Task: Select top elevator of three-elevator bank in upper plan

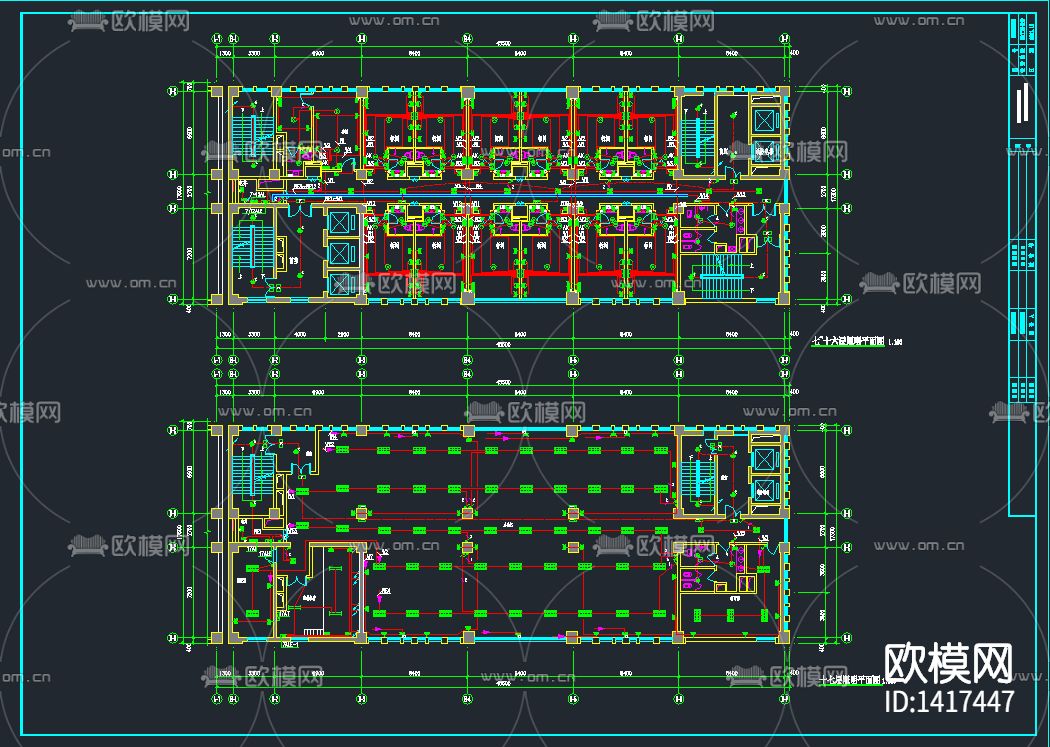Action: pyautogui.click(x=341, y=223)
